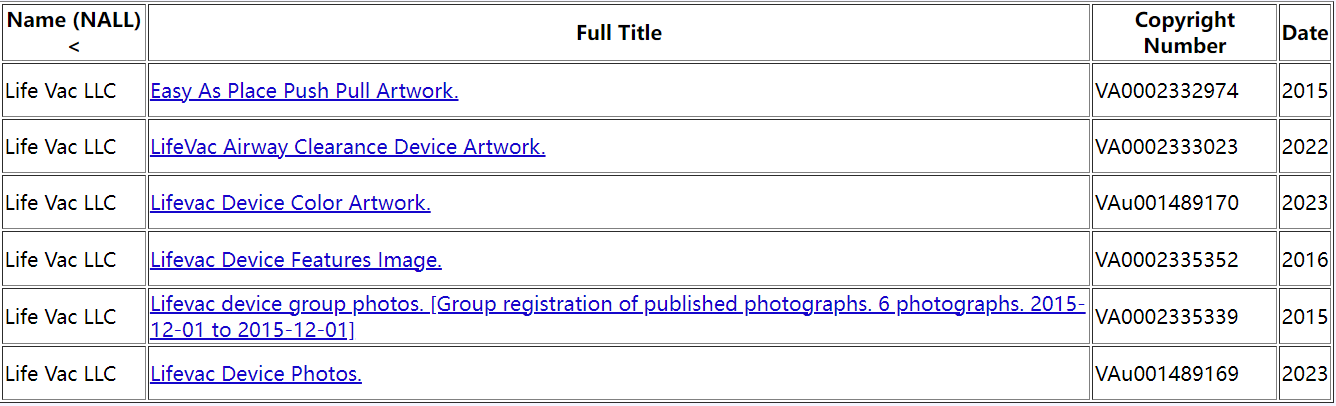Screen dimensions: 1336x406
Task: Open the Lifevac Device Features Image link
Action: tap(295, 260)
